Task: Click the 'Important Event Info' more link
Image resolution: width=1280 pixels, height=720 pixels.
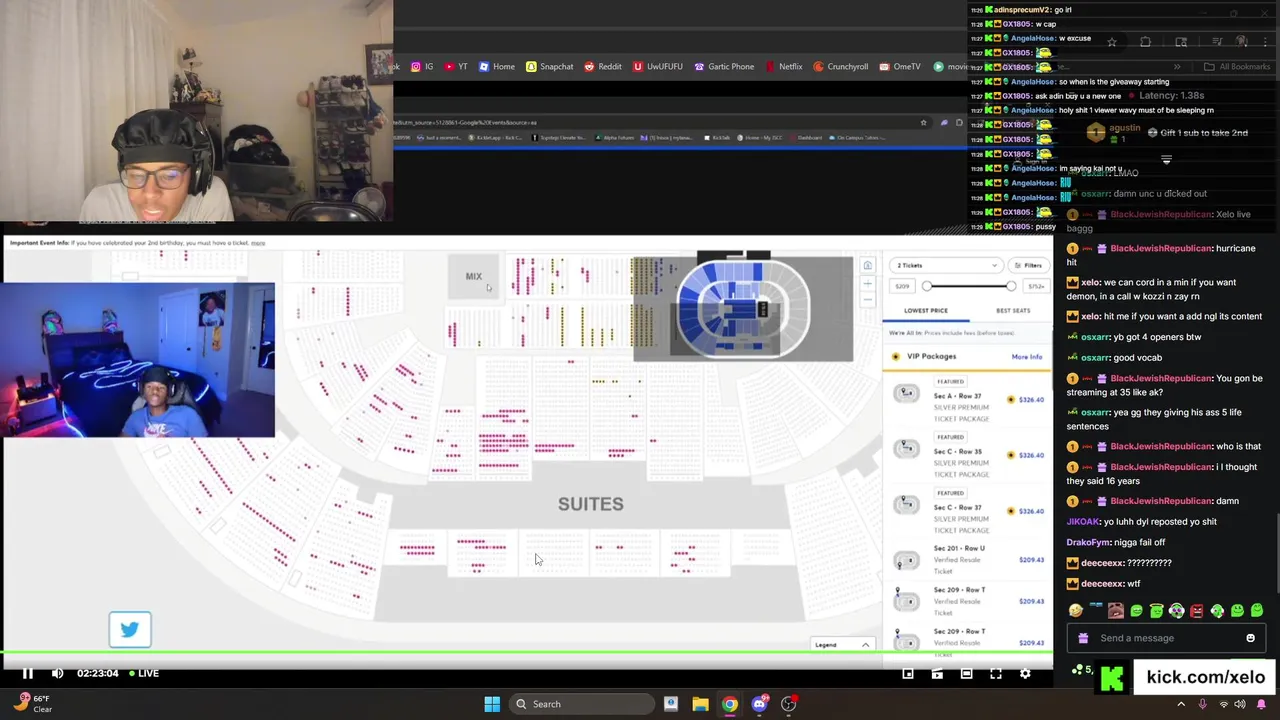Action: (258, 243)
